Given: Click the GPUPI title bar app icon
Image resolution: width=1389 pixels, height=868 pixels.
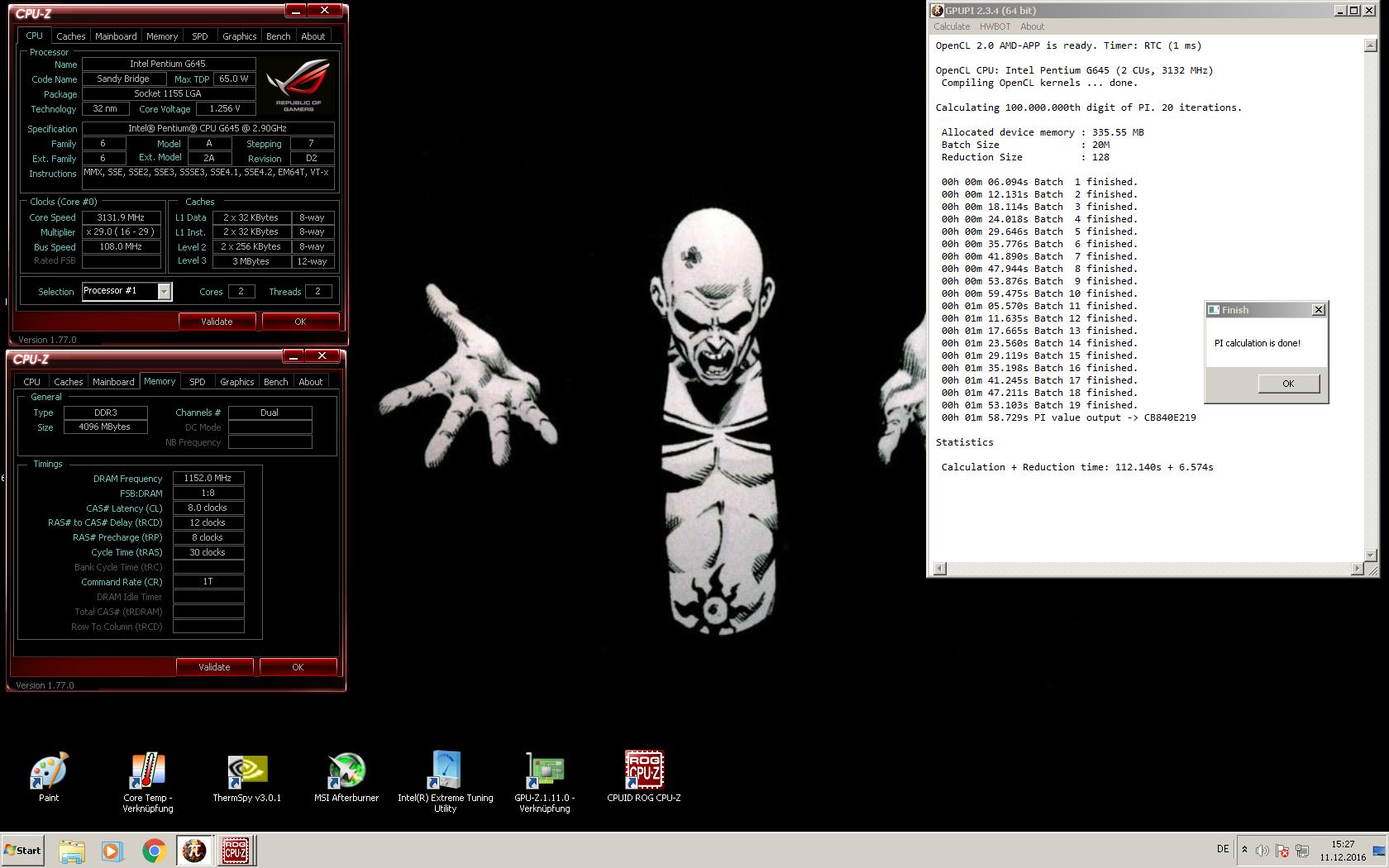Looking at the screenshot, I should (x=937, y=11).
